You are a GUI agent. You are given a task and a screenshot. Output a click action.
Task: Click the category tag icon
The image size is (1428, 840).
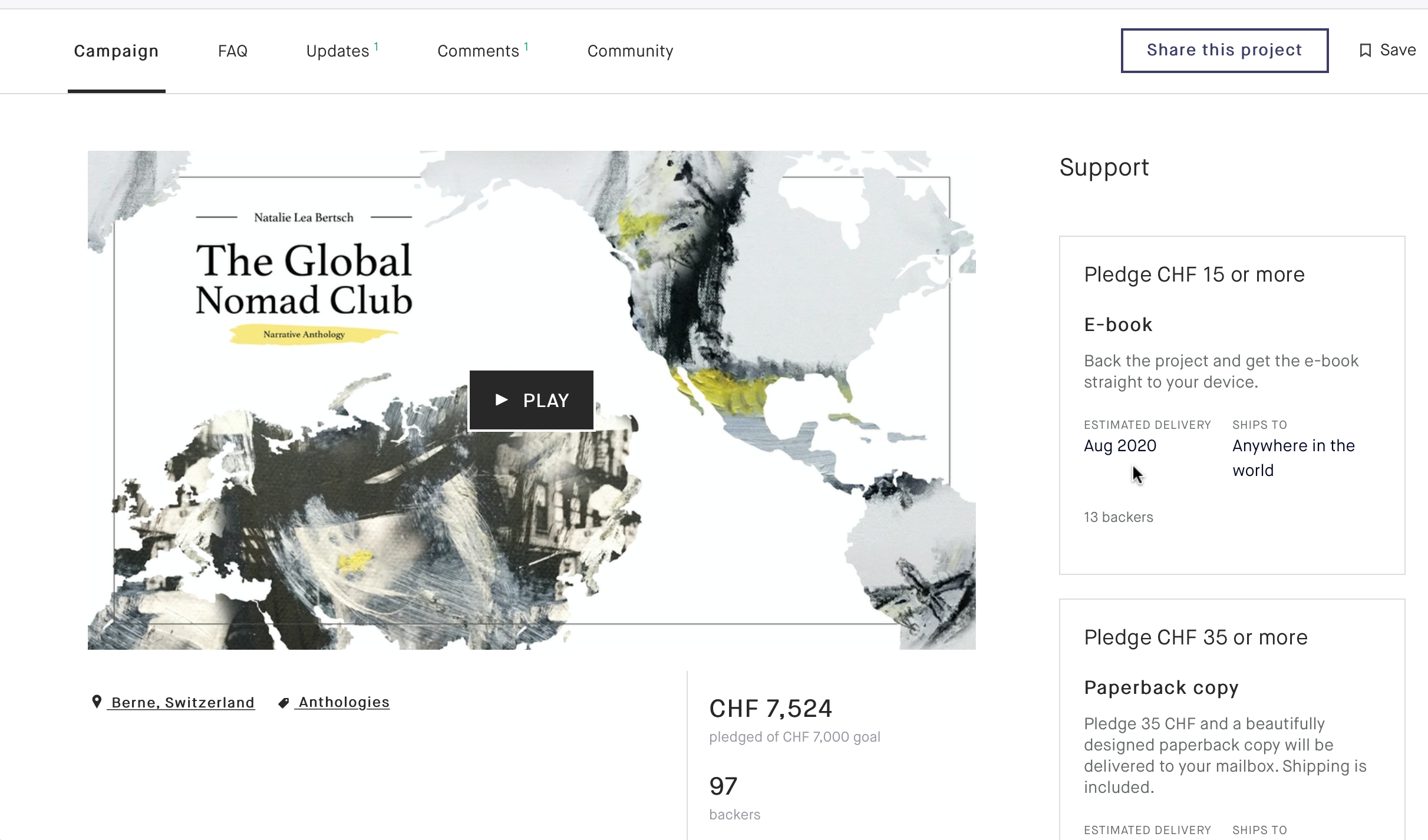[283, 703]
